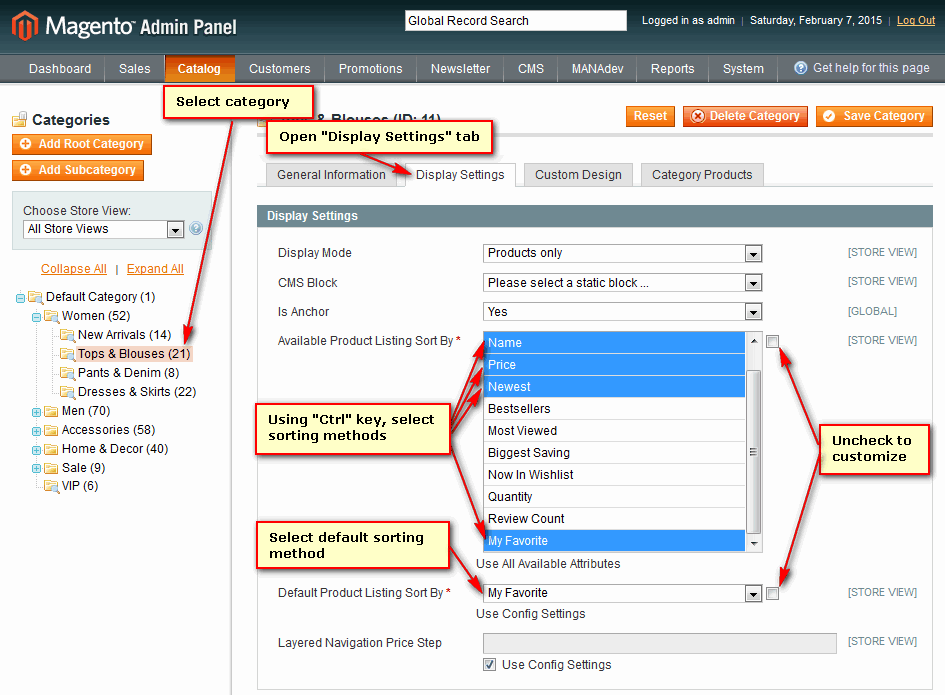Open the Customers menu
Image resolution: width=945 pixels, height=695 pixels.
point(280,69)
